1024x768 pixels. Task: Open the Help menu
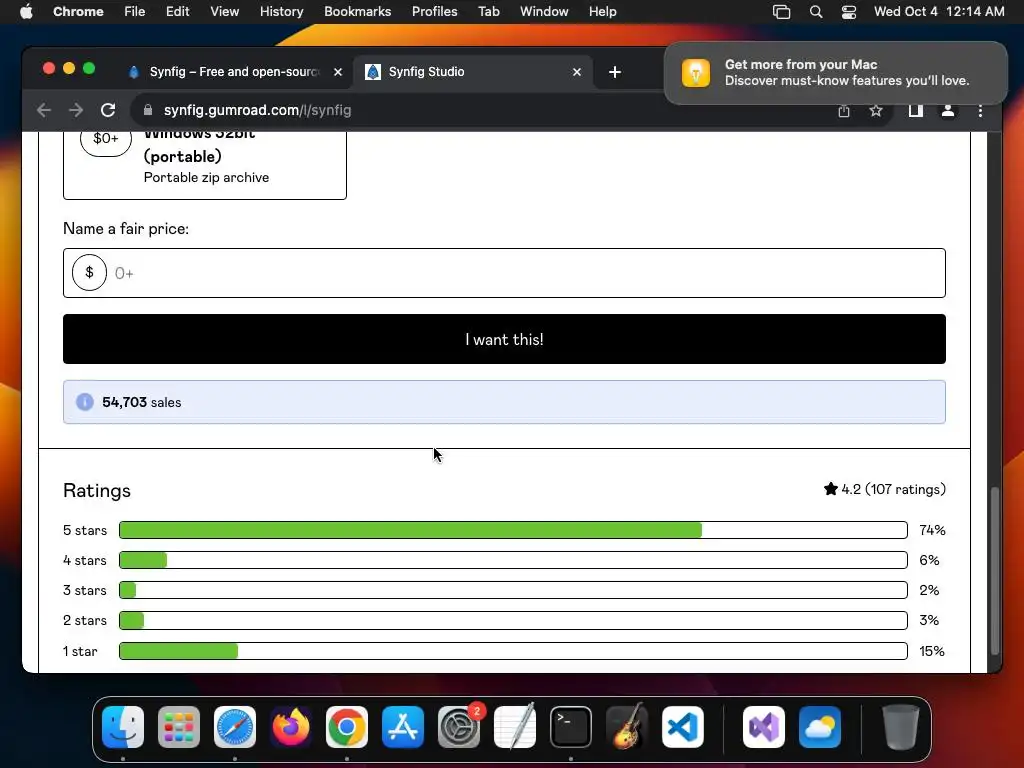point(602,11)
